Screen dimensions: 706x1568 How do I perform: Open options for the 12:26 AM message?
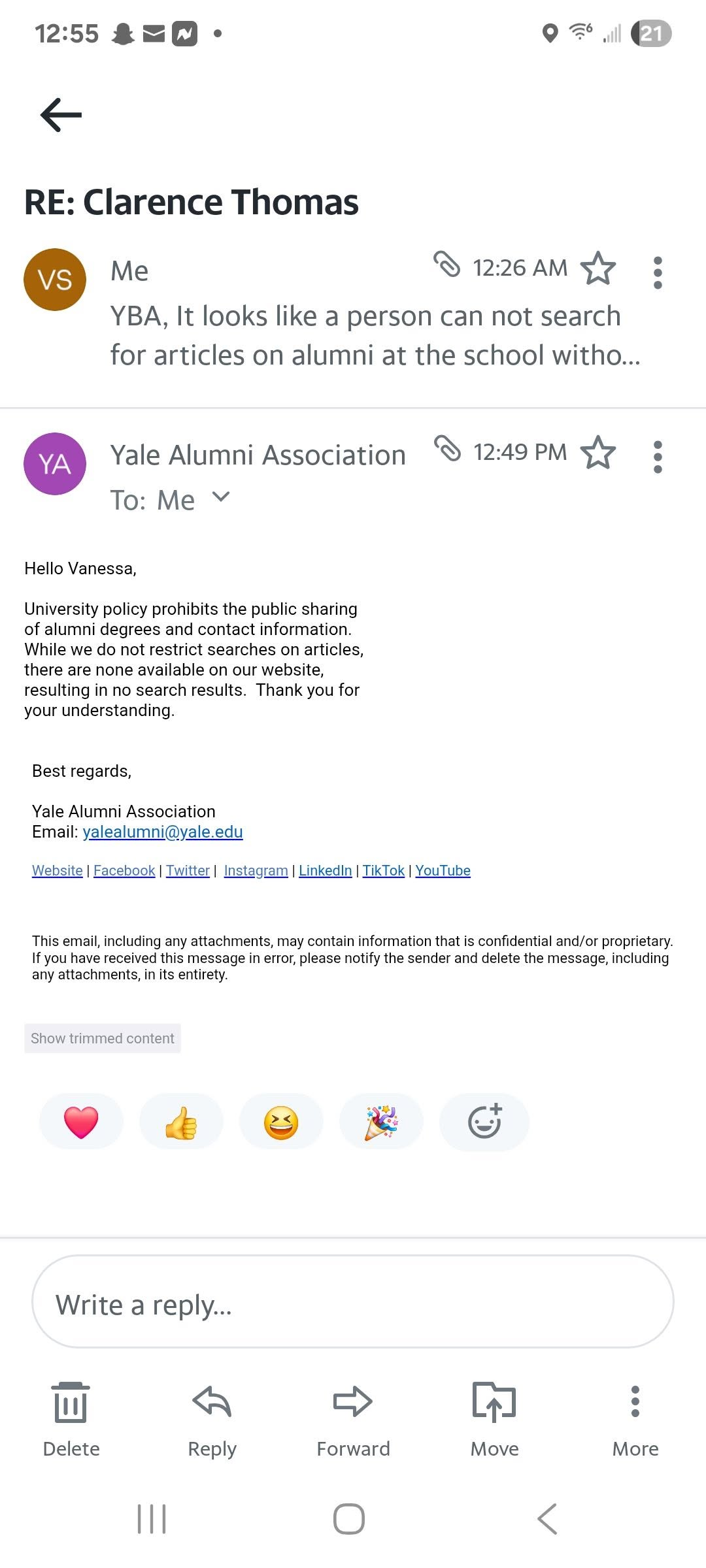pos(658,272)
